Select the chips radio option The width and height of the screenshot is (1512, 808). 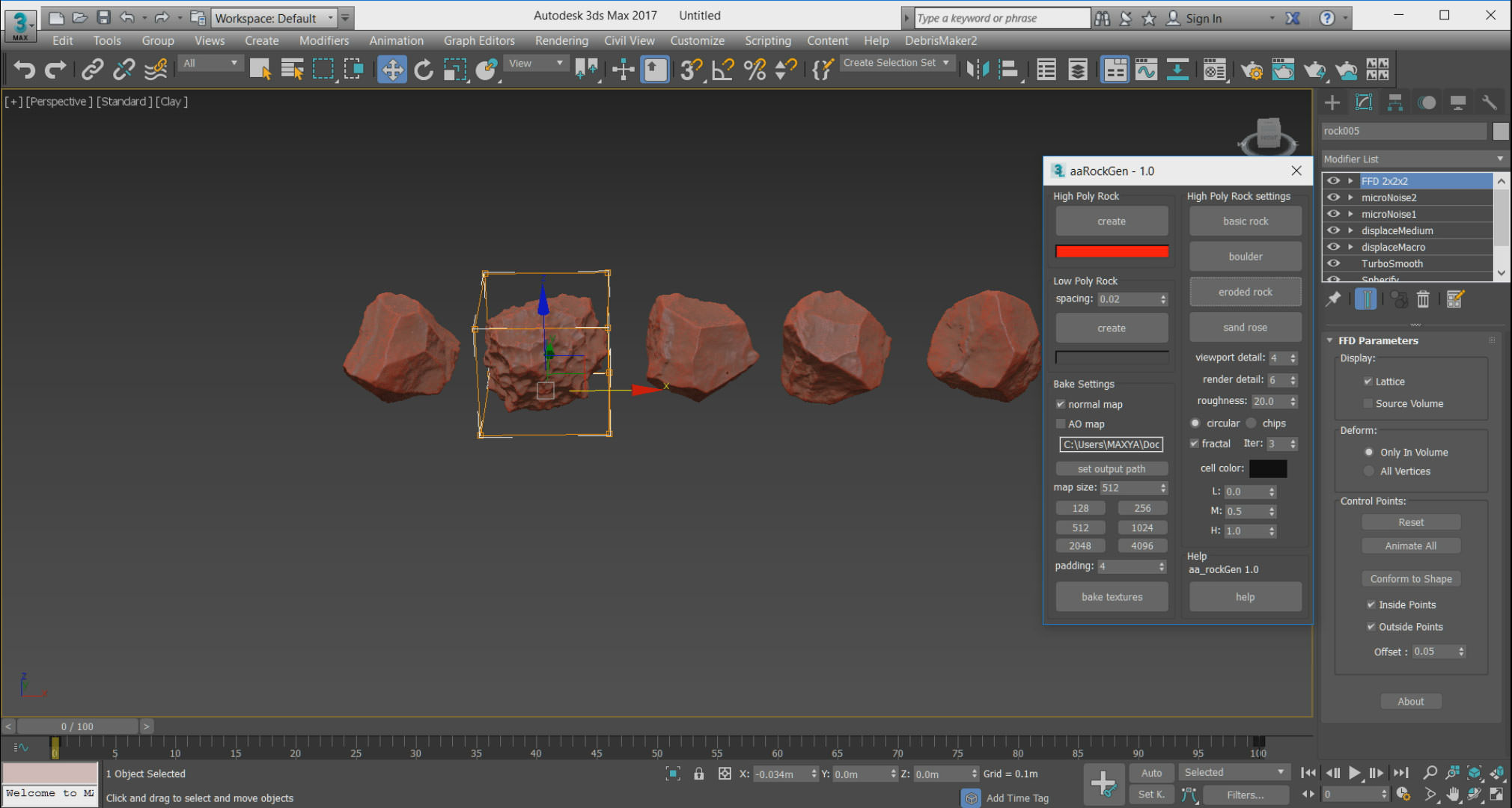[x=1251, y=423]
